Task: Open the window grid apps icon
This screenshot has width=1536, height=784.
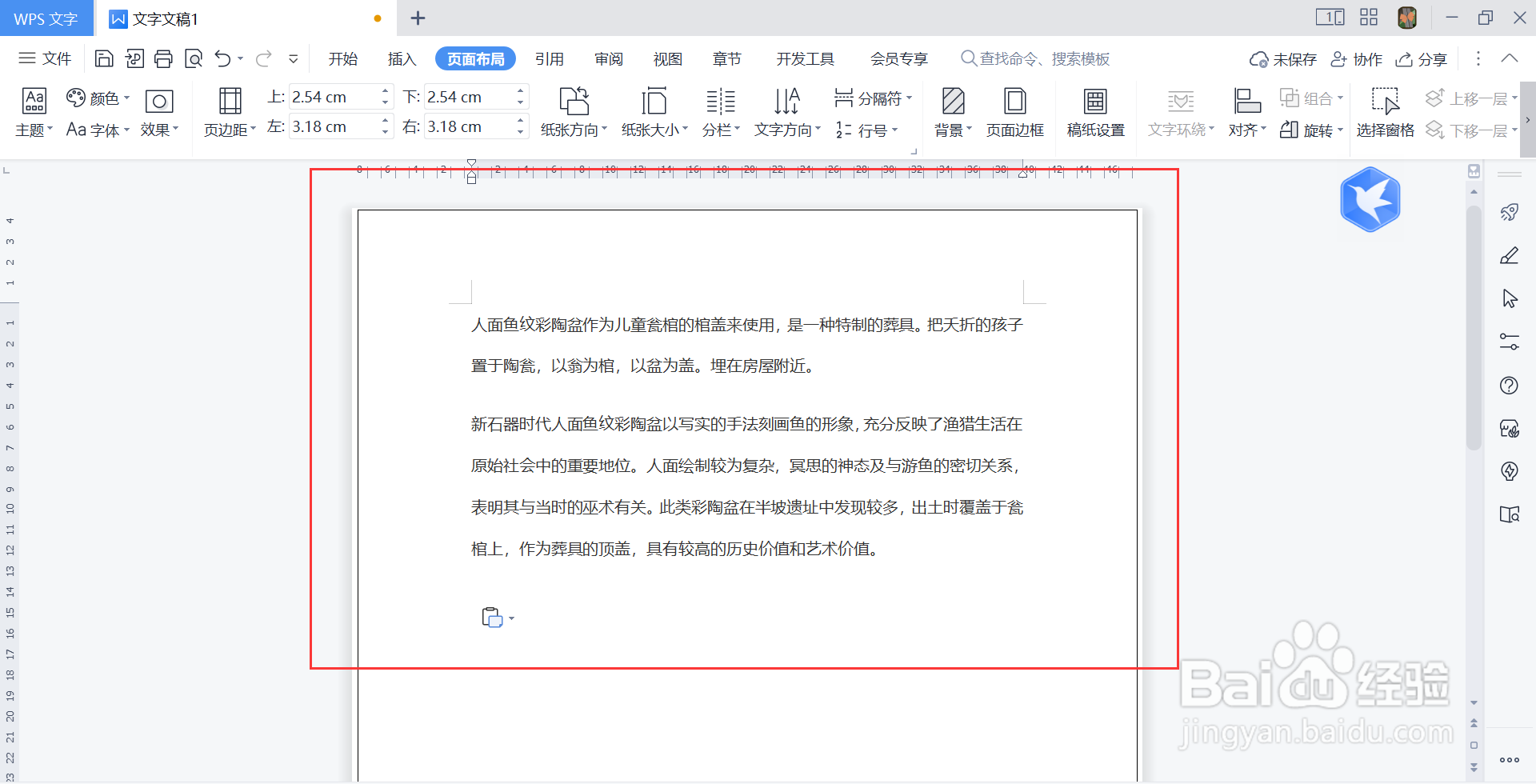Action: (1369, 18)
